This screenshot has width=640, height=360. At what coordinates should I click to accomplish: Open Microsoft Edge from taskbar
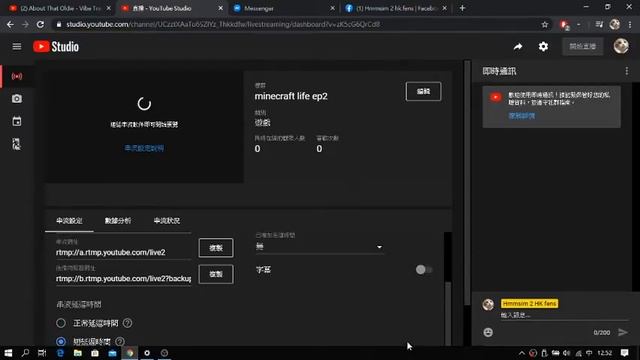pyautogui.click(x=60, y=353)
